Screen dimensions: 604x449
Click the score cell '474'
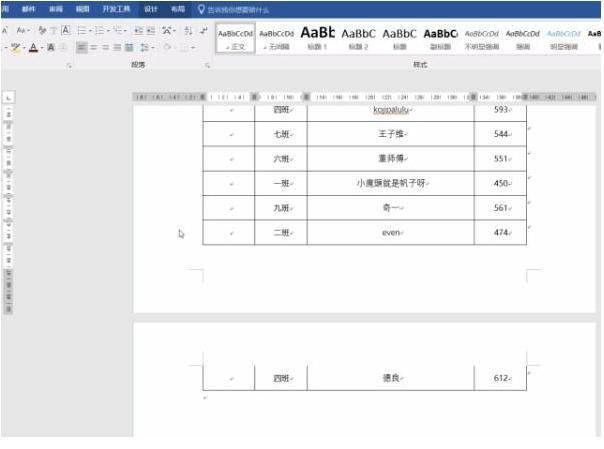point(500,233)
